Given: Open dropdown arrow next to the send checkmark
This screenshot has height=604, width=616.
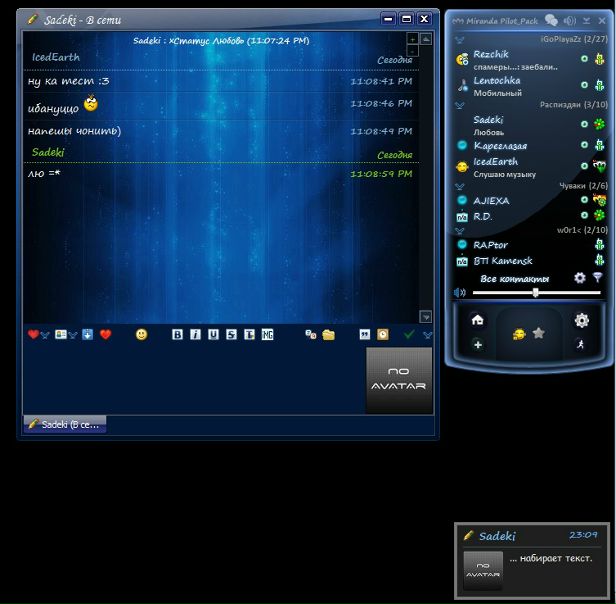Looking at the screenshot, I should click(427, 334).
